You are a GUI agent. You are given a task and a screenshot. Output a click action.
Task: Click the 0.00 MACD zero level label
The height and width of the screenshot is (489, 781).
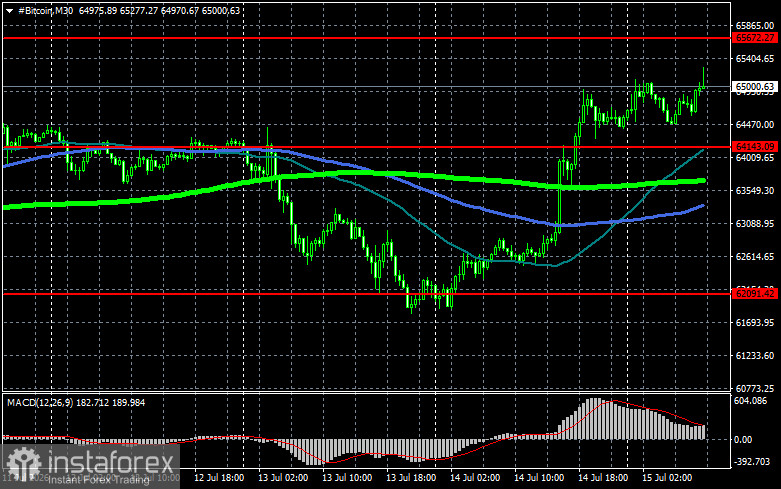coord(743,440)
